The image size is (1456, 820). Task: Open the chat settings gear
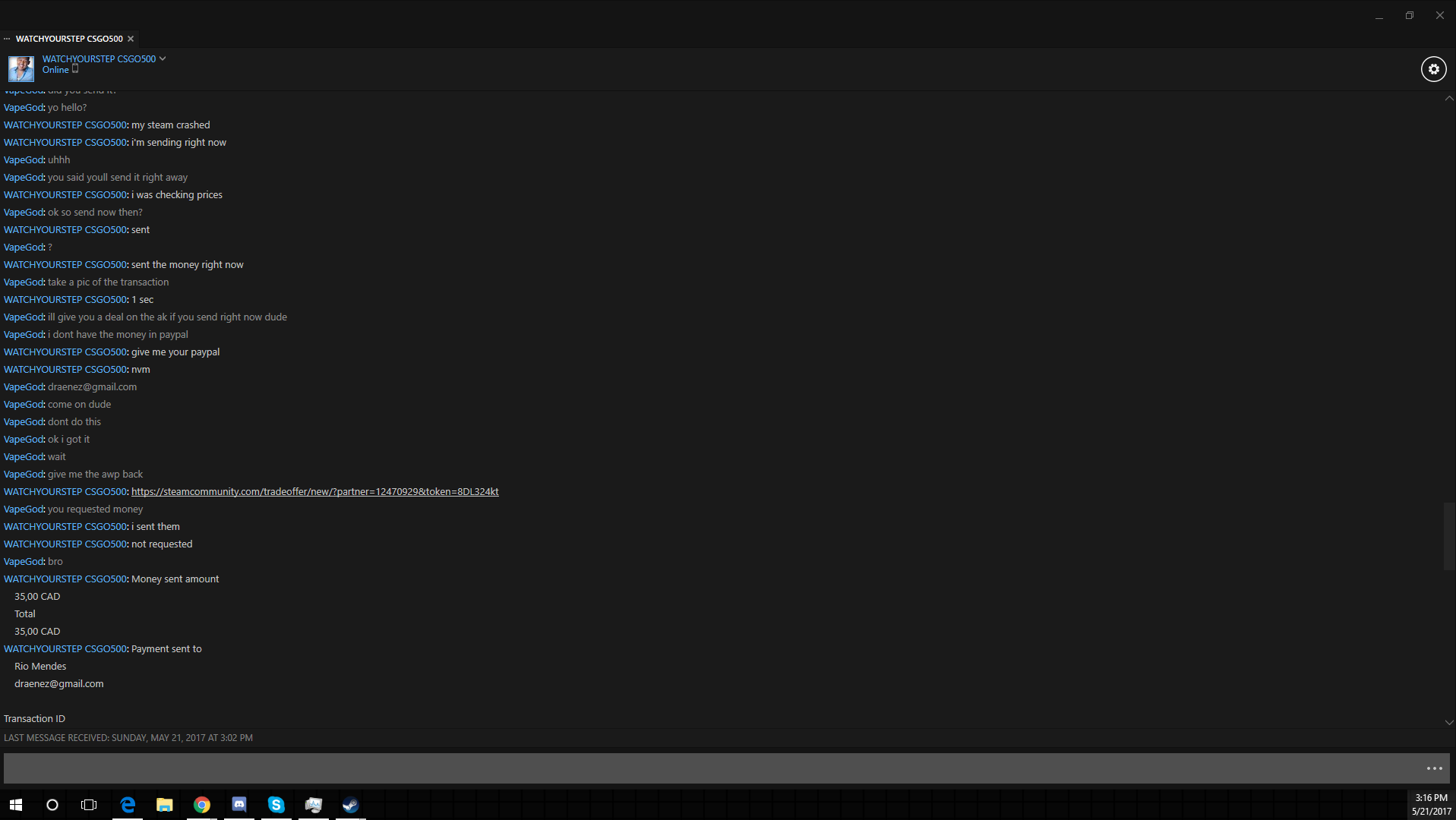[x=1433, y=69]
